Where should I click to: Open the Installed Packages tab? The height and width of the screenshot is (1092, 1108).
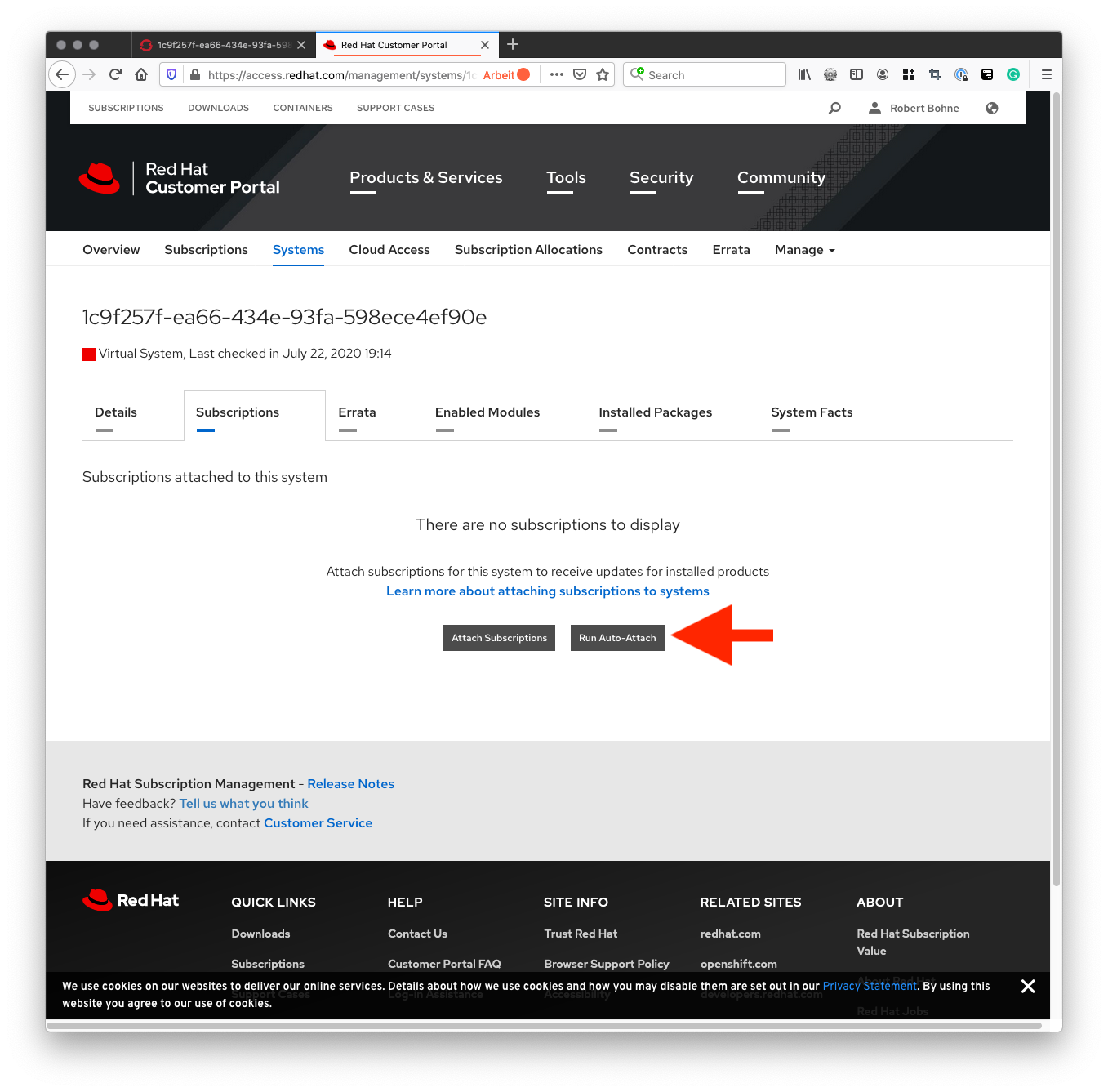click(x=655, y=412)
